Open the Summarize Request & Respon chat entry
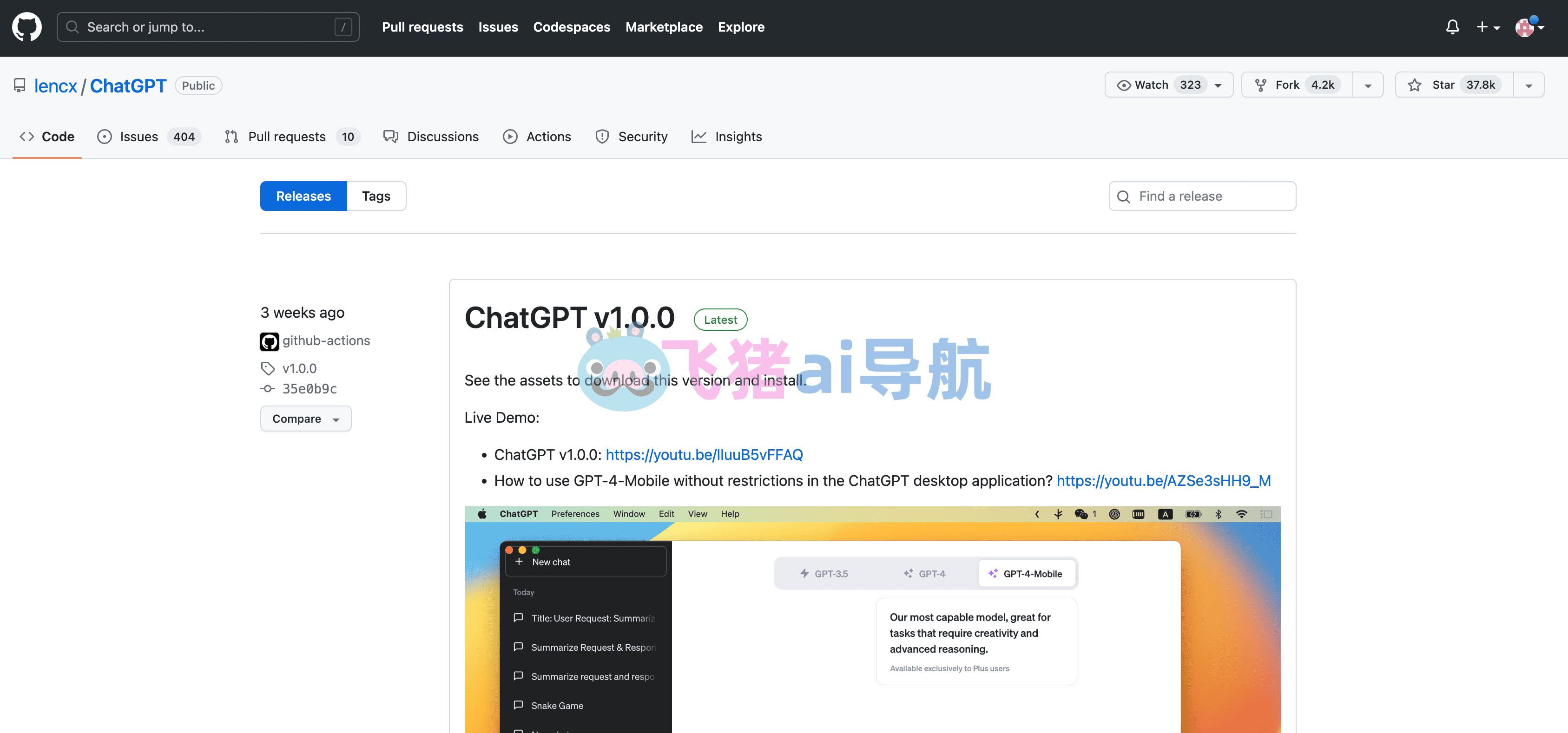This screenshot has height=733, width=1568. (x=586, y=647)
